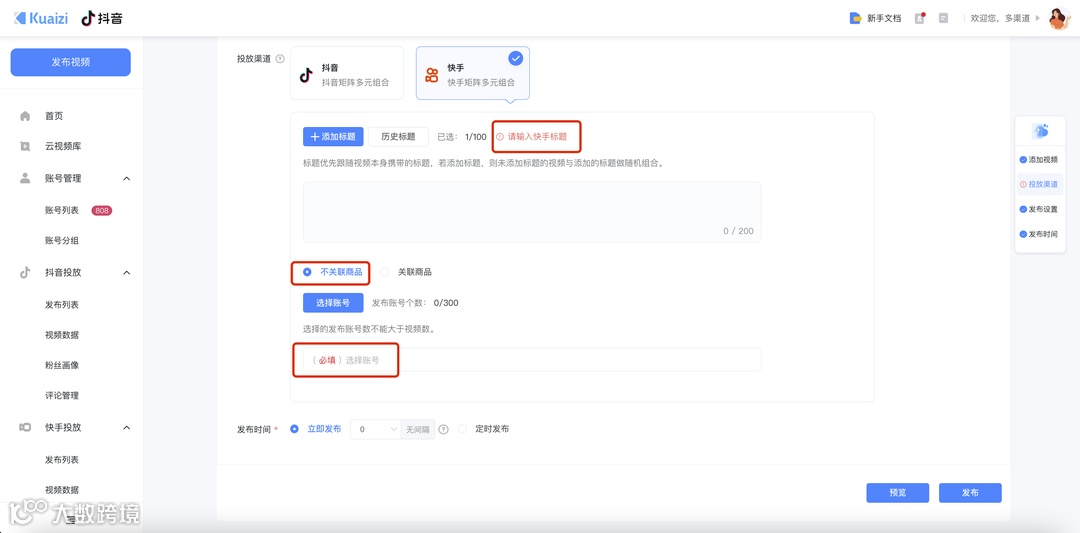
Task: Click the message list icon in header
Action: [943, 19]
